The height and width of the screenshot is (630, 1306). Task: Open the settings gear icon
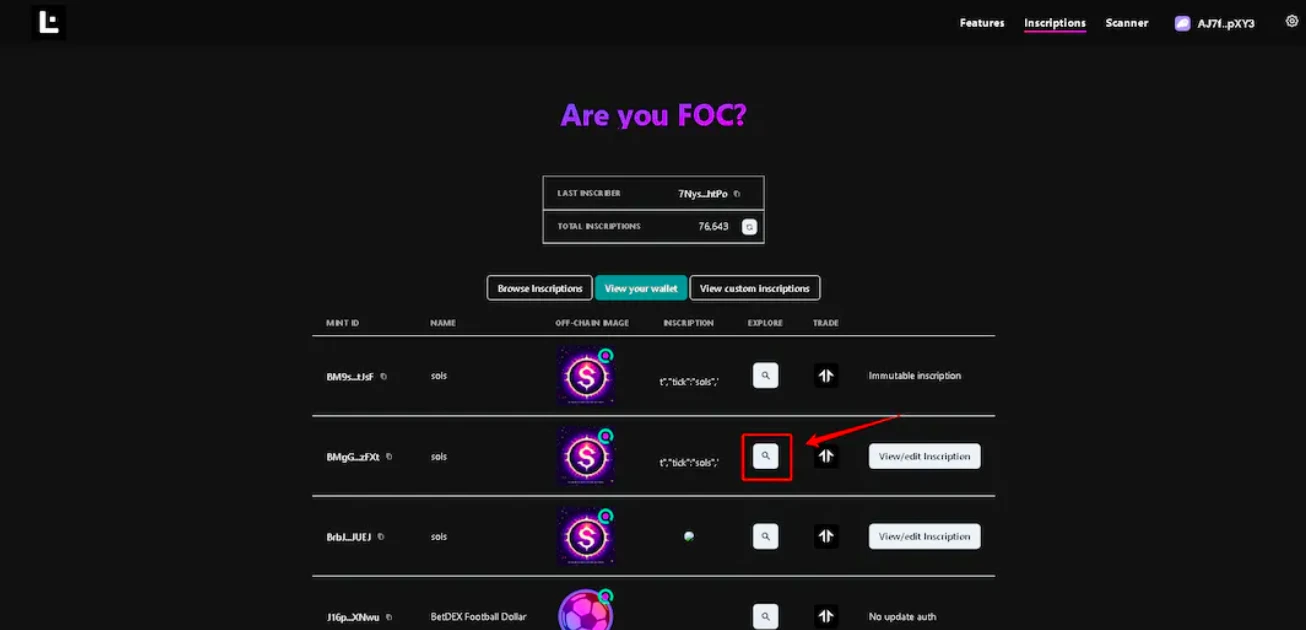(x=1291, y=21)
